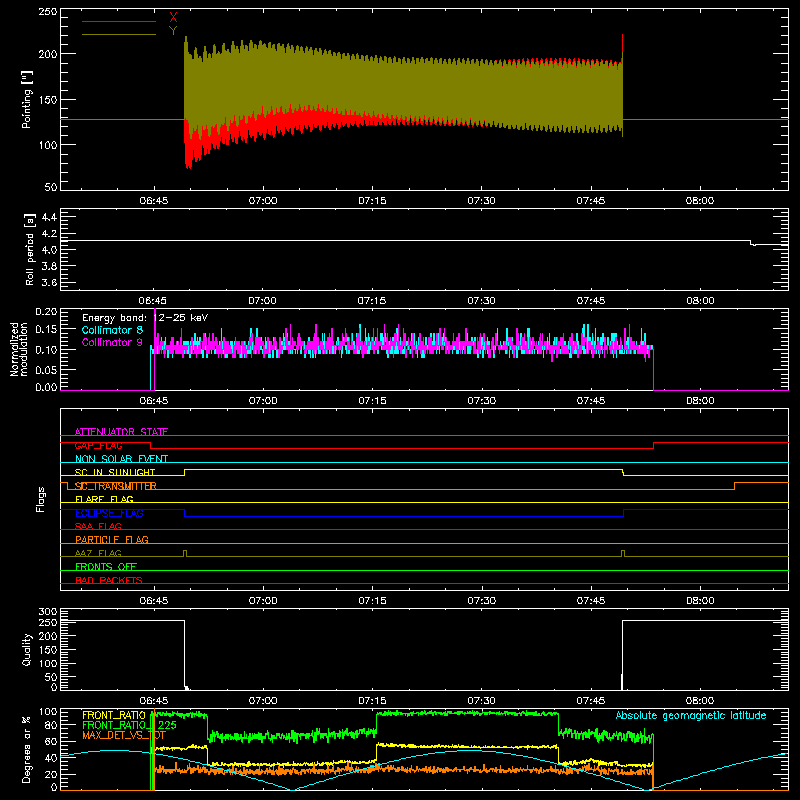Click the 'Degrees or %' axis title

pyautogui.click(x=27, y=749)
